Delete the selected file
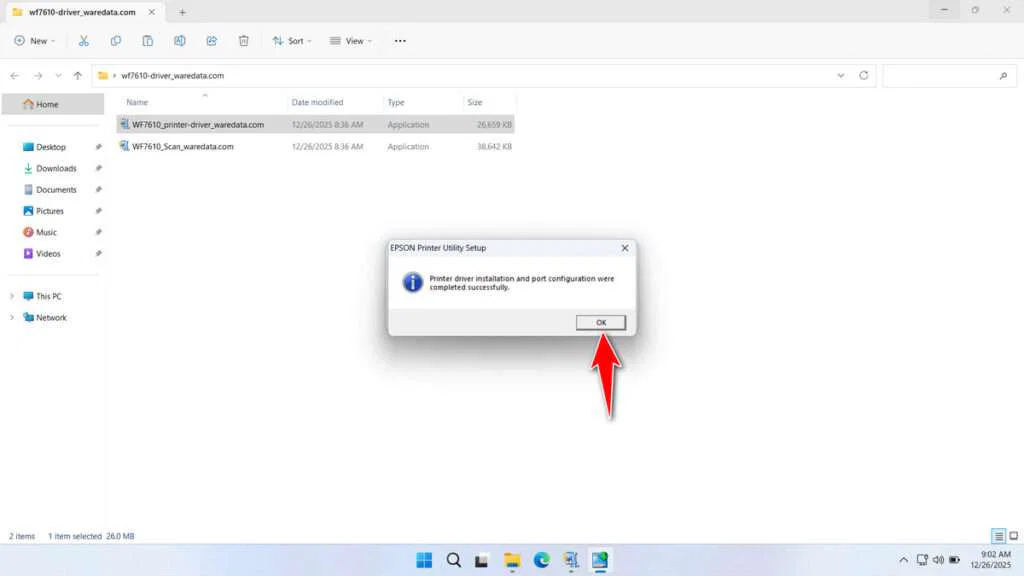 click(x=243, y=40)
